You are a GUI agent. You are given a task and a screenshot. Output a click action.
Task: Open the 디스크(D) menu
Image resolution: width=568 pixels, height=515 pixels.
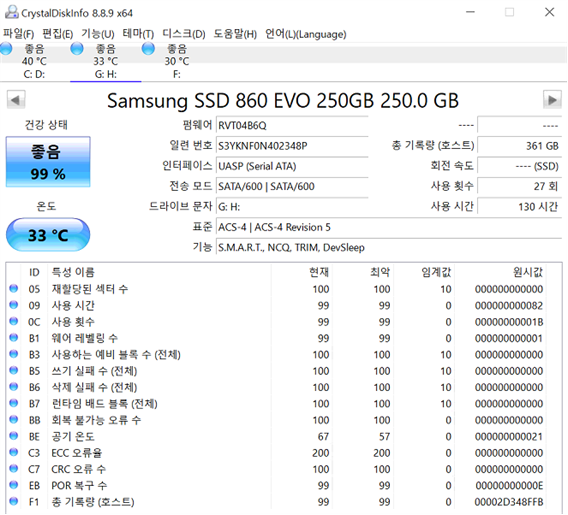tap(183, 34)
